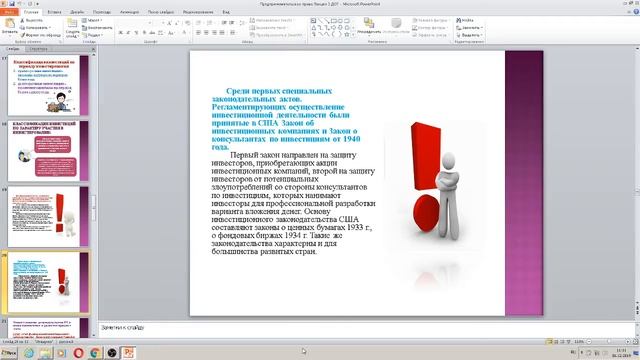Switch to the Slide Show (Показ слайдов) tab
Image resolution: width=640 pixels, height=360 pixels.
click(160, 12)
